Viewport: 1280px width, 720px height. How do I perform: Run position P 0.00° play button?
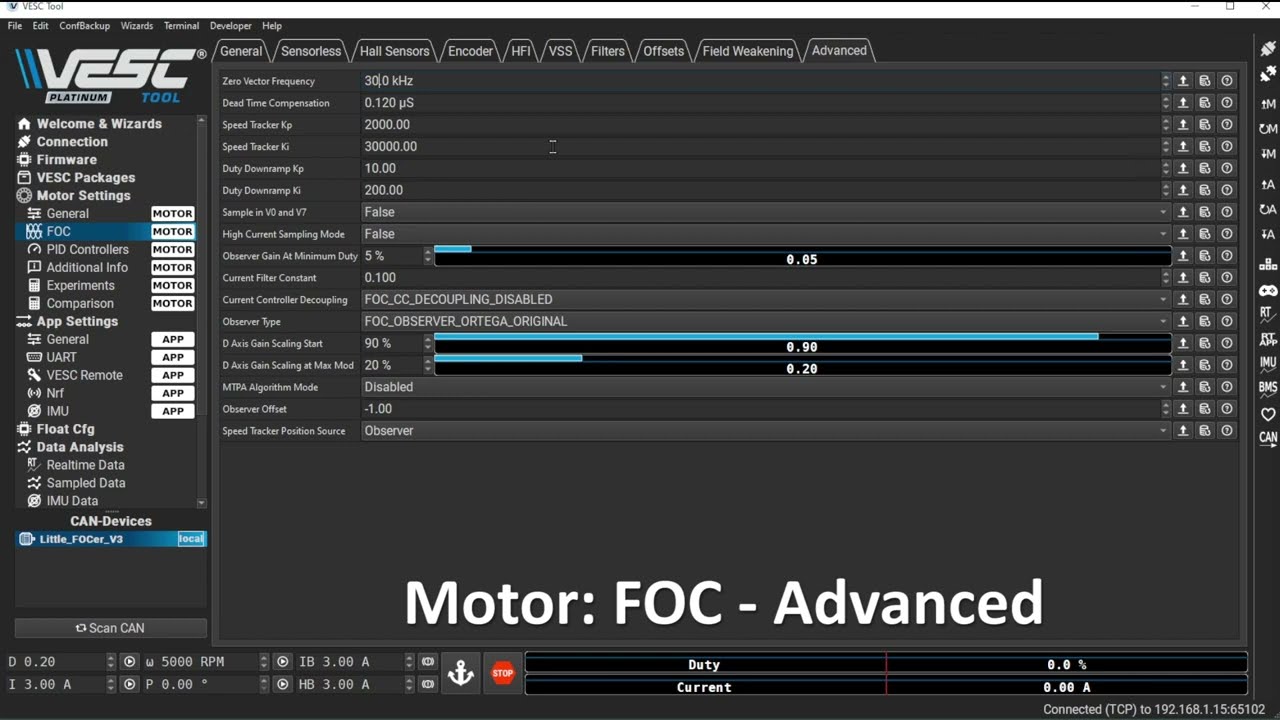[x=282, y=685]
